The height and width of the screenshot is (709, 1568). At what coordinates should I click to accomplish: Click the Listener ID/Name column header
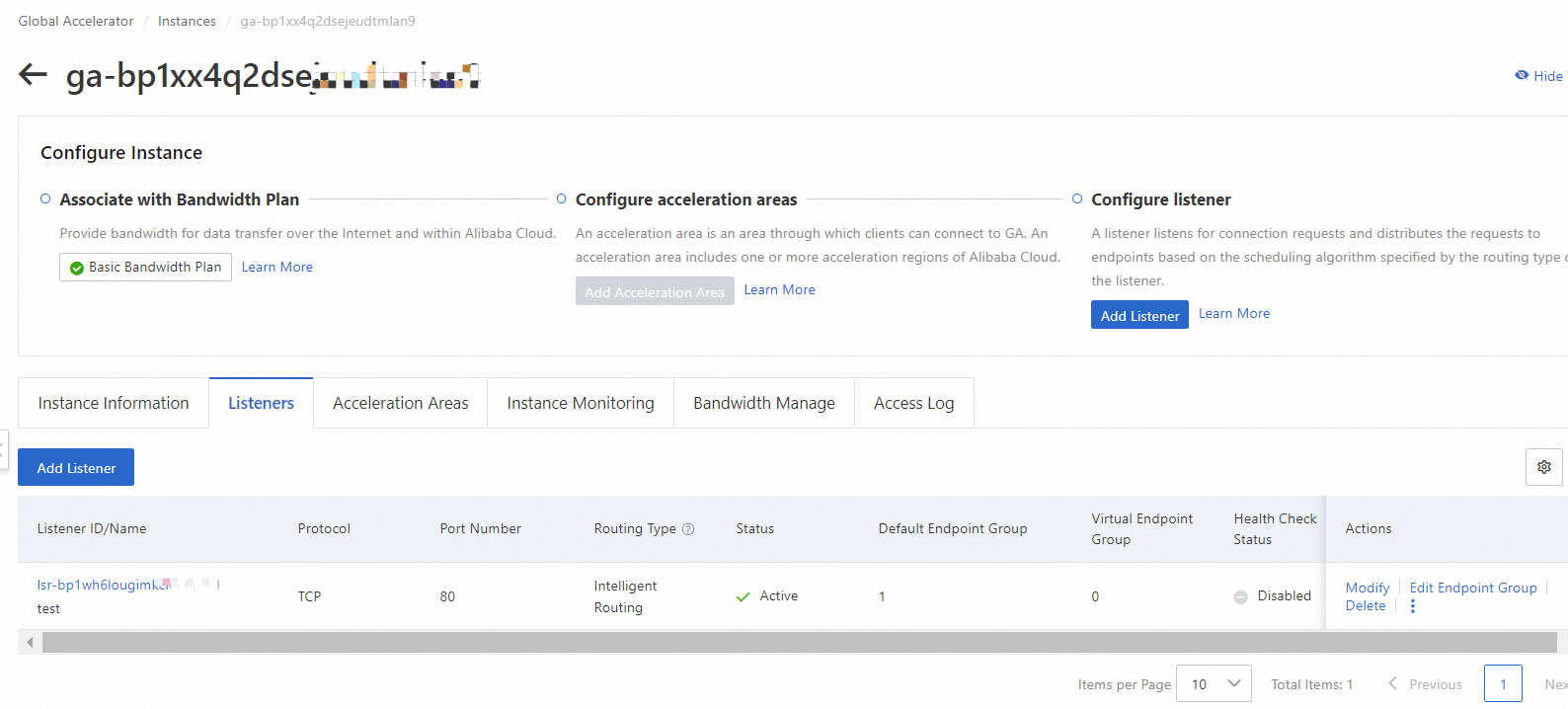(x=92, y=528)
